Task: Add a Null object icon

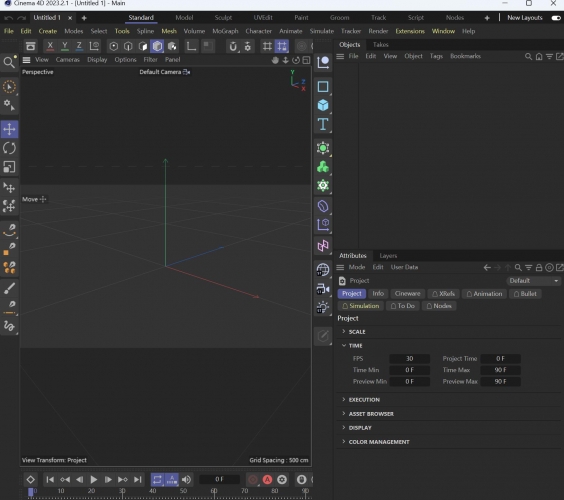Action: pos(323,63)
